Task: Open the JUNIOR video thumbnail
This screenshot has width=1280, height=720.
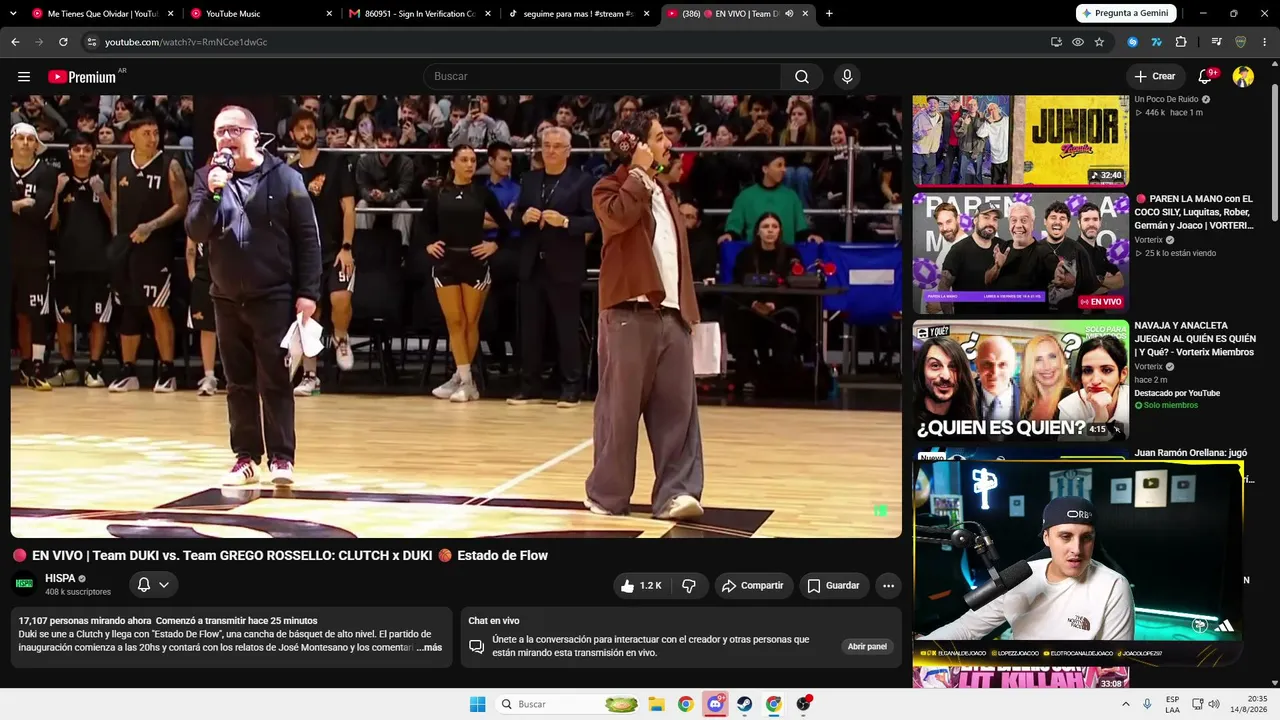Action: (1020, 140)
